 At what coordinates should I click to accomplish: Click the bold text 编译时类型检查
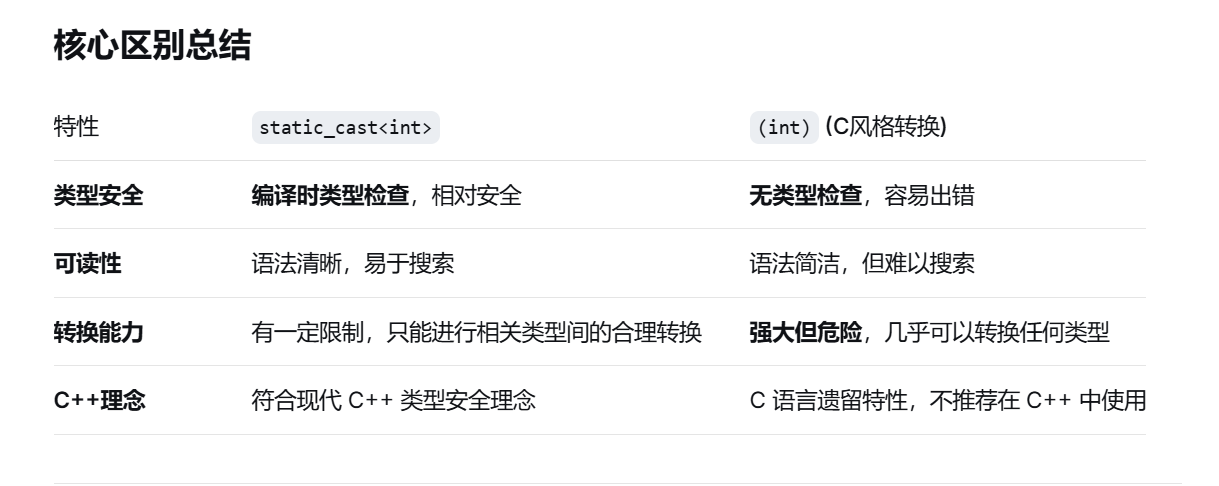point(331,196)
